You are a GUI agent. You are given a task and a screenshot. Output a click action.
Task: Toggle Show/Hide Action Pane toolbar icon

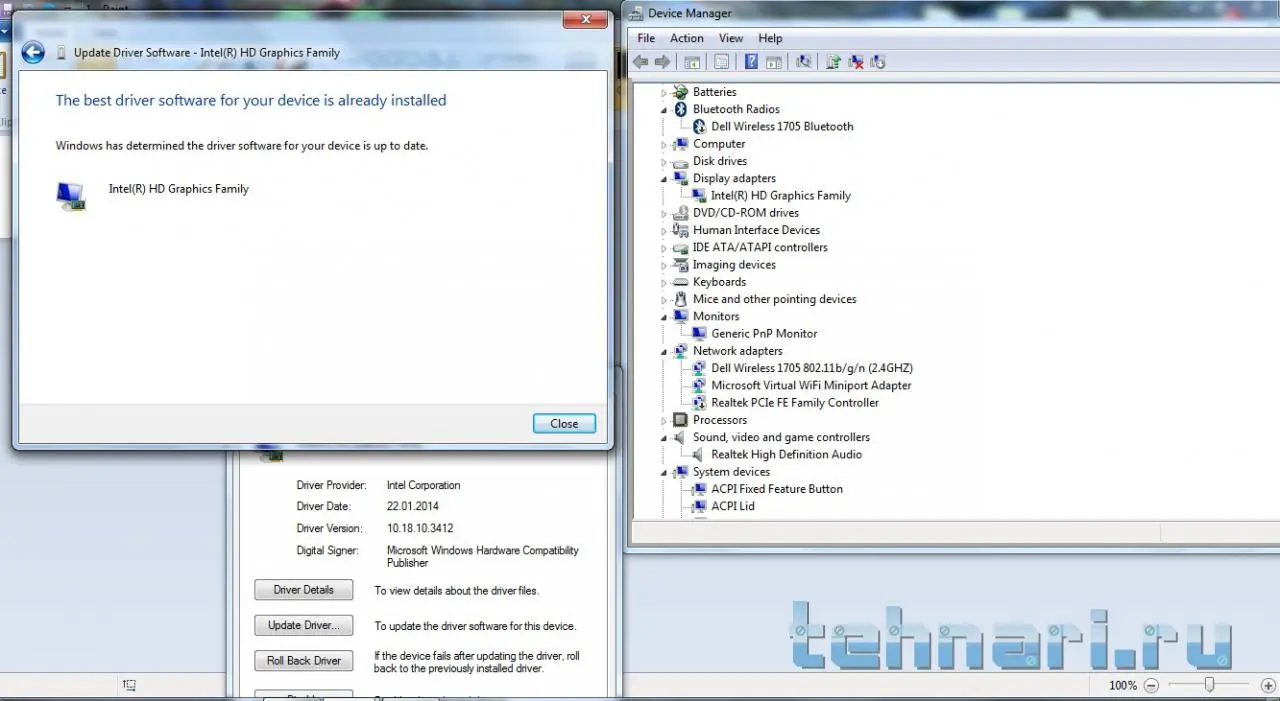click(773, 62)
